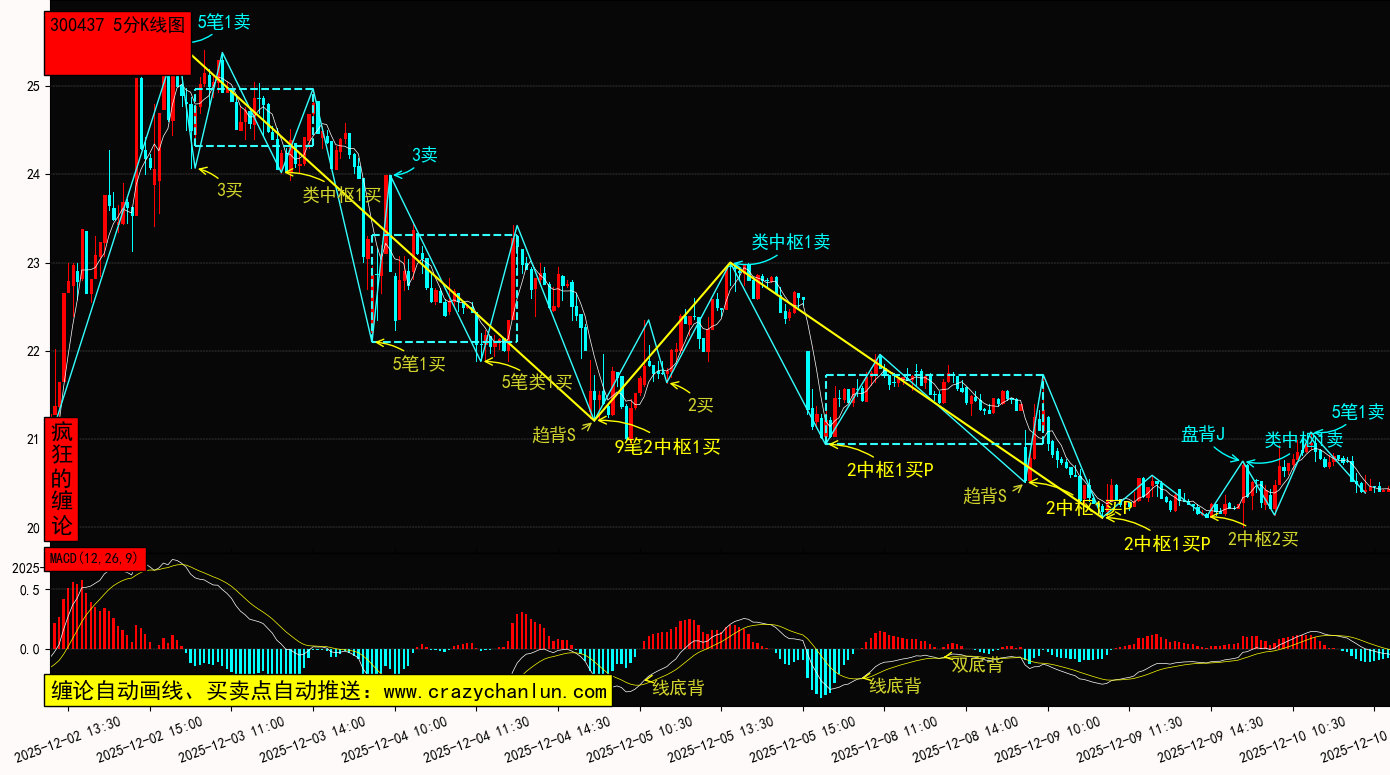The height and width of the screenshot is (775, 1390).
Task: Select the 类中枢1买 signal label
Action: coord(342,195)
